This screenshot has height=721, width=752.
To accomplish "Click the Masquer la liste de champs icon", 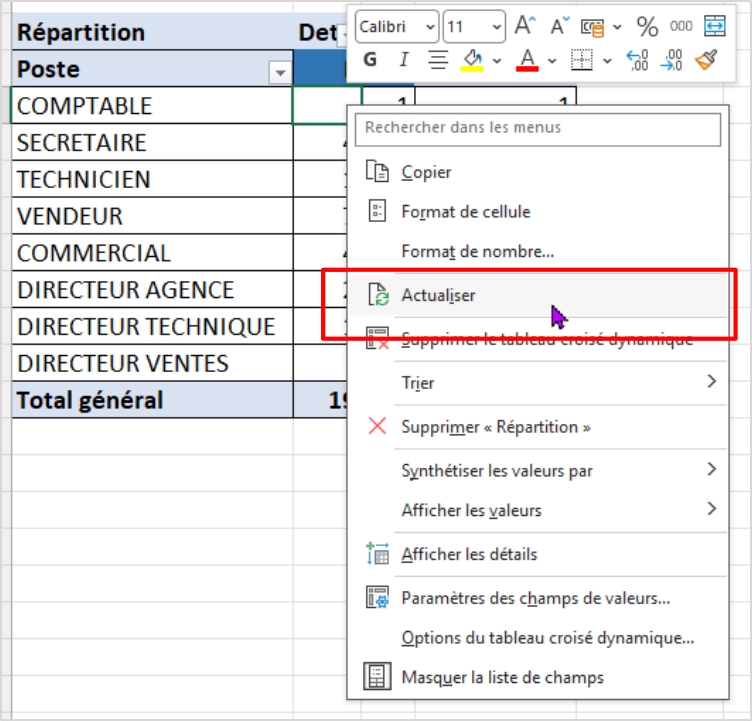I will click(377, 676).
